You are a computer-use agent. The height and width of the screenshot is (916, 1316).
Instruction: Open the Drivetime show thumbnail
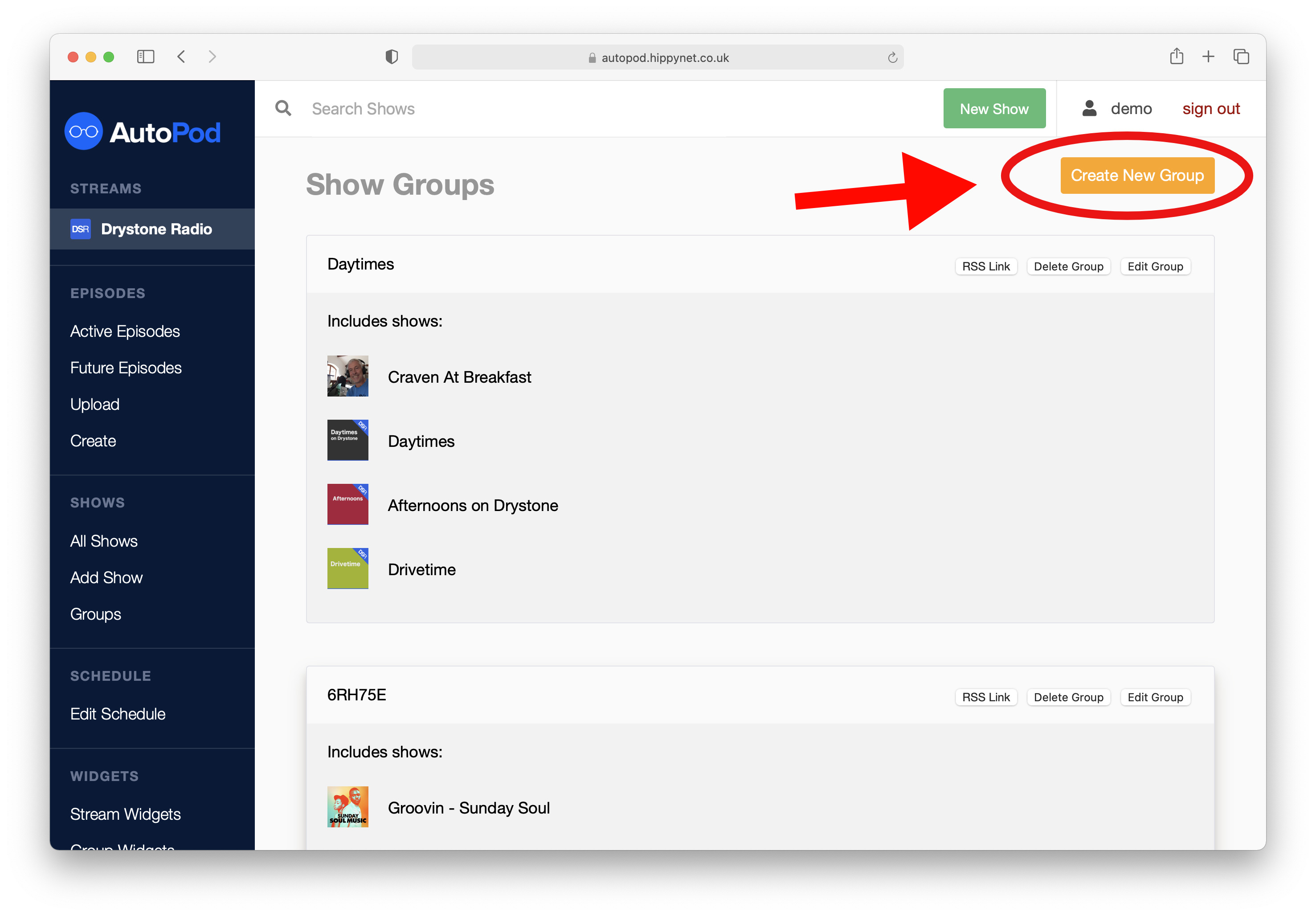pyautogui.click(x=347, y=568)
